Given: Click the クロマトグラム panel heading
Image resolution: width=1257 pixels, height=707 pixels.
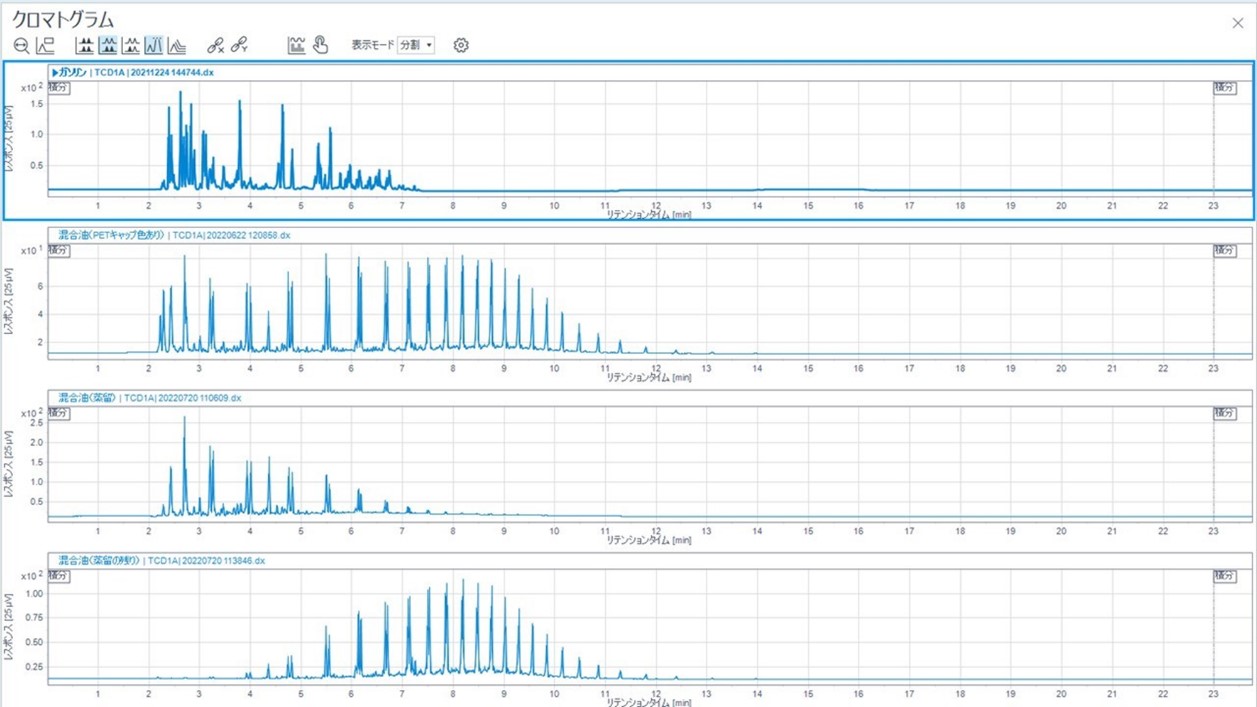Looking at the screenshot, I should (63, 20).
